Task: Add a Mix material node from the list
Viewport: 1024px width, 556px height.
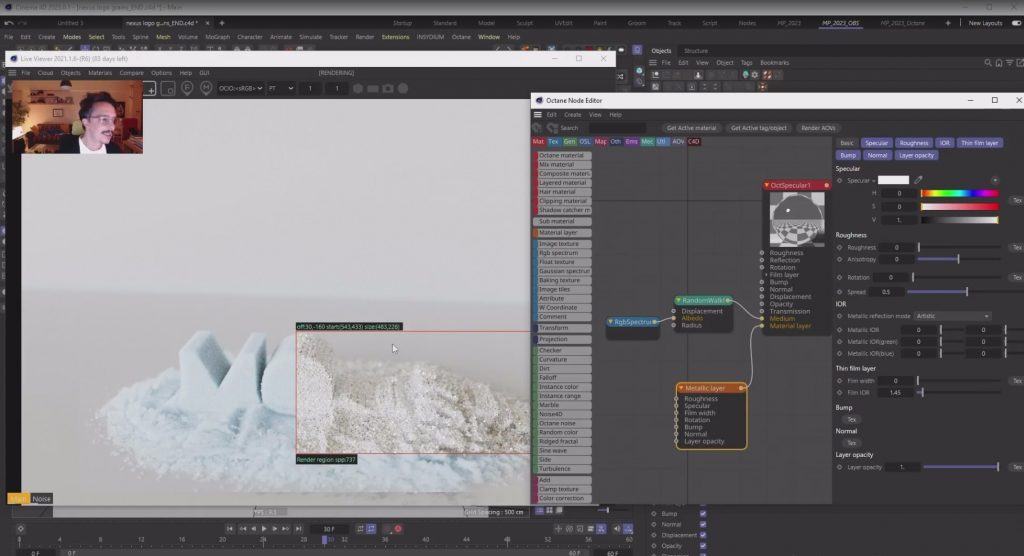Action: (x=564, y=165)
